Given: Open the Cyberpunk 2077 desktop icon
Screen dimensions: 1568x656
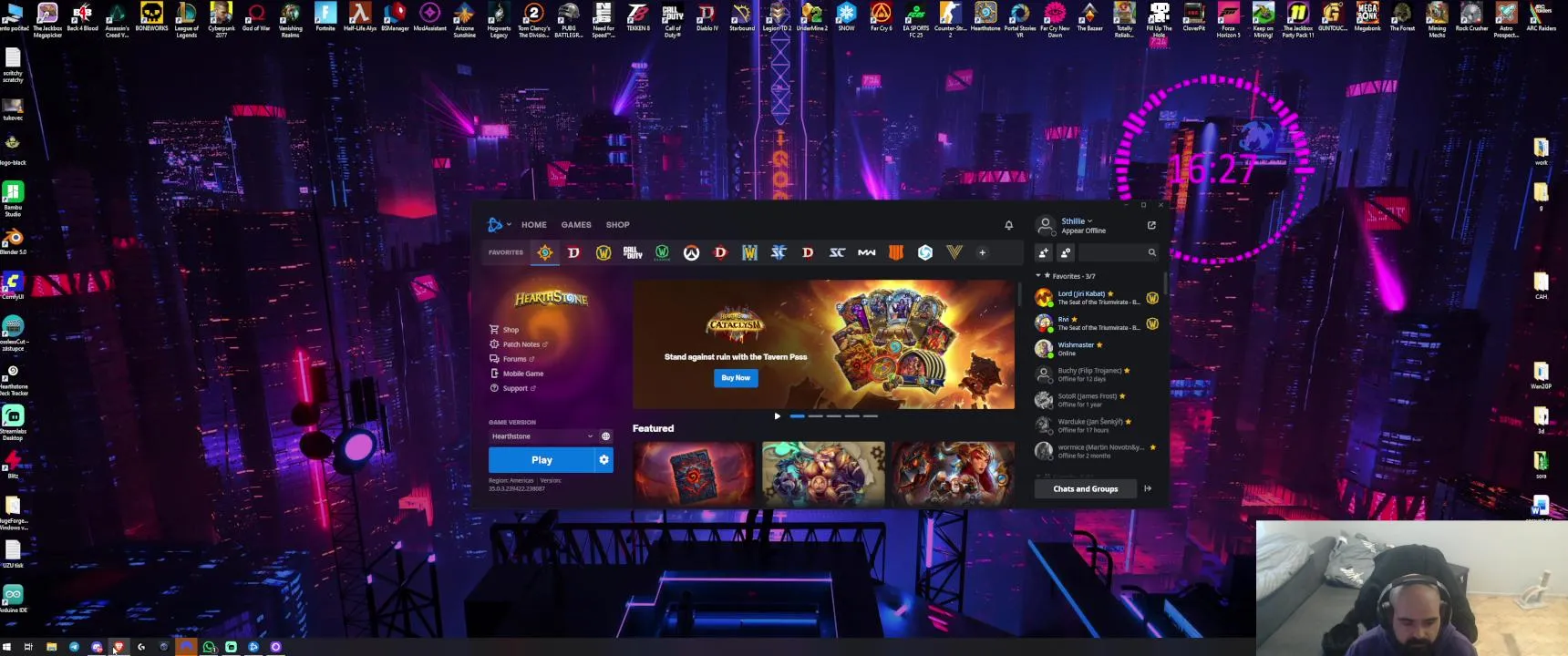Looking at the screenshot, I should [x=221, y=19].
